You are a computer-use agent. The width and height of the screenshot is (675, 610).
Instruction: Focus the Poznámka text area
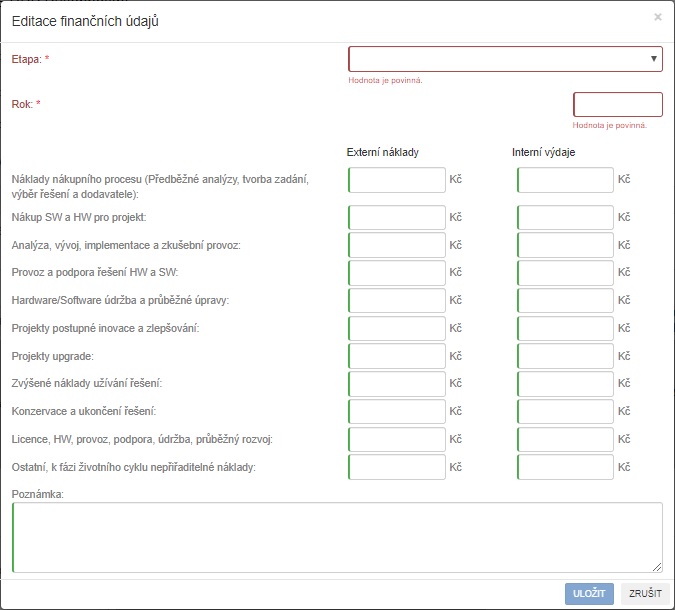tap(337, 537)
